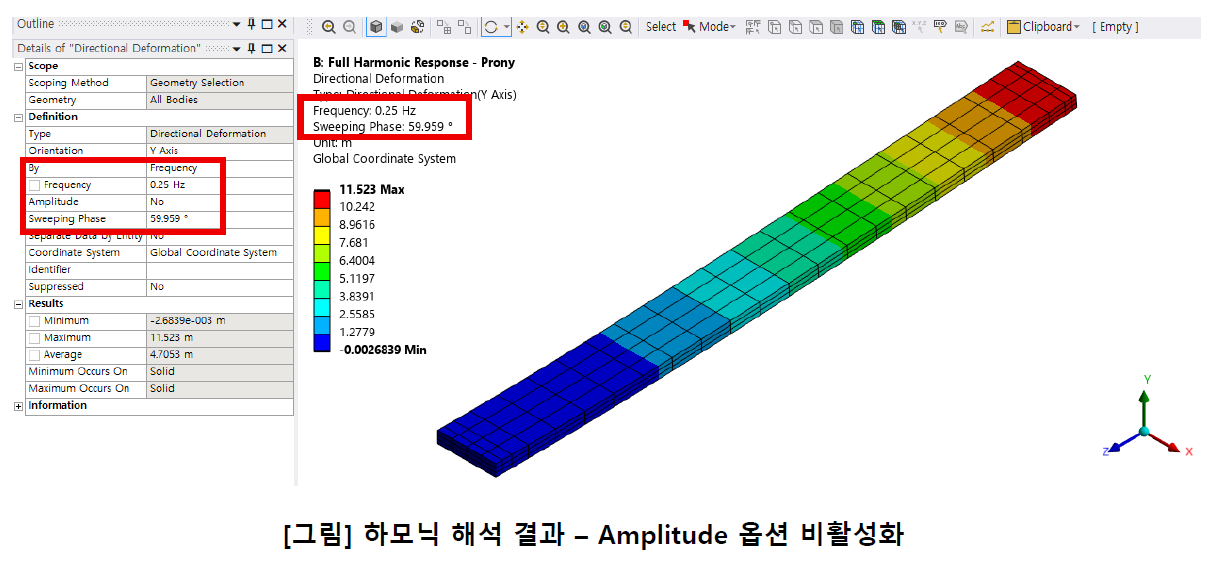Viewport: 1219px width, 564px height.
Task: Click the Select toolbar label
Action: (x=660, y=27)
